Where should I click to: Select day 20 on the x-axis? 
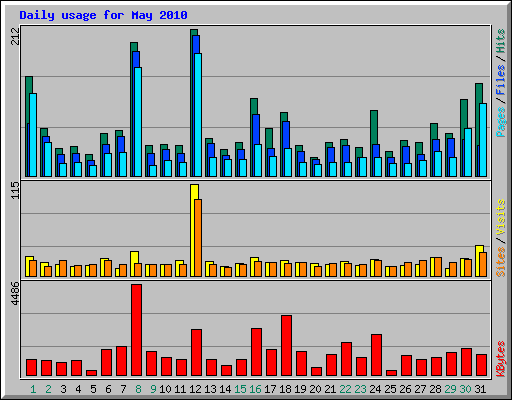[315, 389]
